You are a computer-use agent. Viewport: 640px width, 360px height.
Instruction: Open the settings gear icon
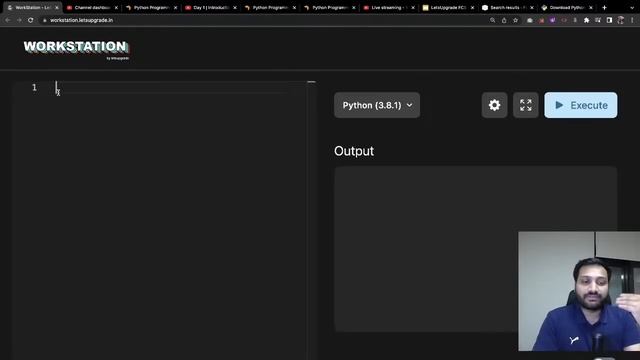pyautogui.click(x=494, y=105)
